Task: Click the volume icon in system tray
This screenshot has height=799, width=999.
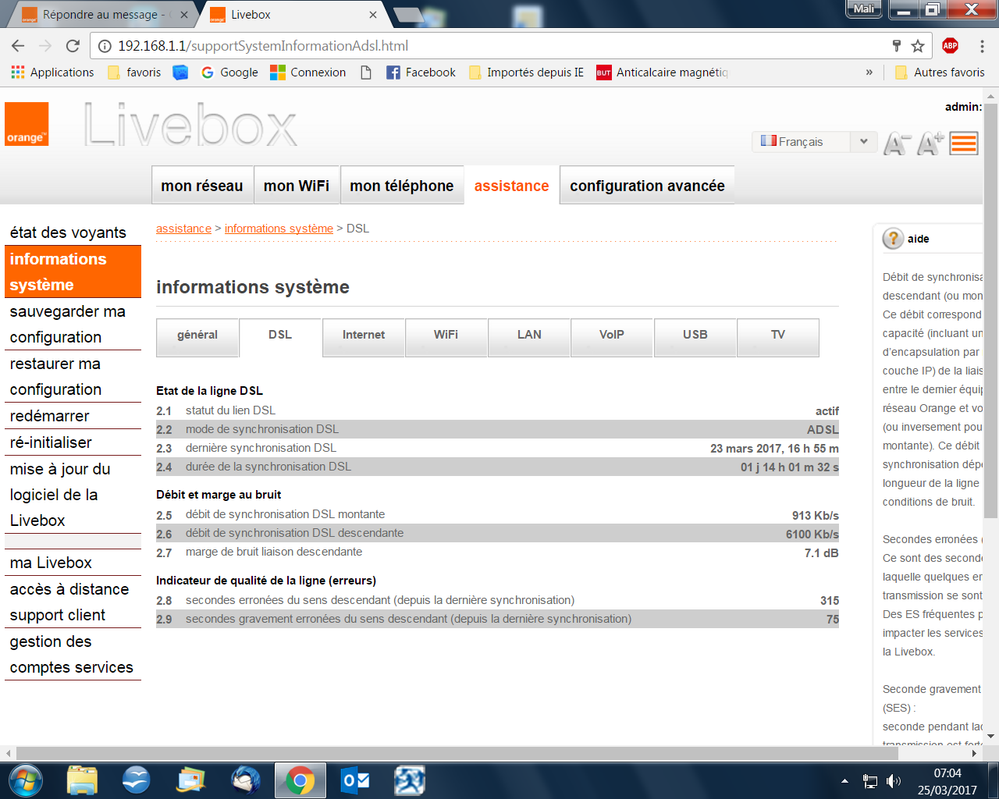Action: point(893,781)
